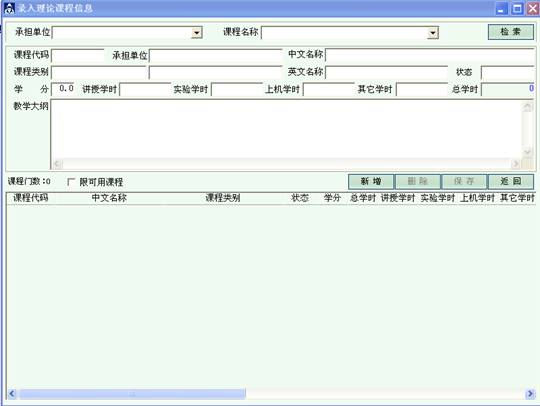Click the horizontal scrollbar thumb of table

click(x=132, y=394)
